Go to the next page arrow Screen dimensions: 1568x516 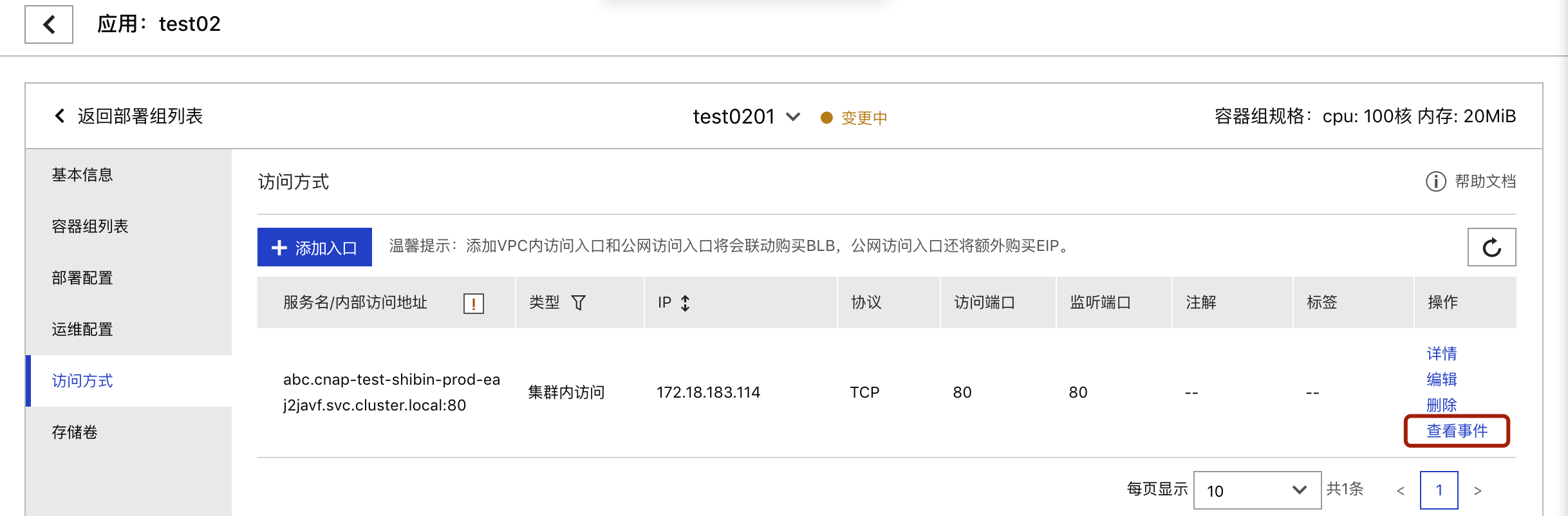click(1477, 491)
